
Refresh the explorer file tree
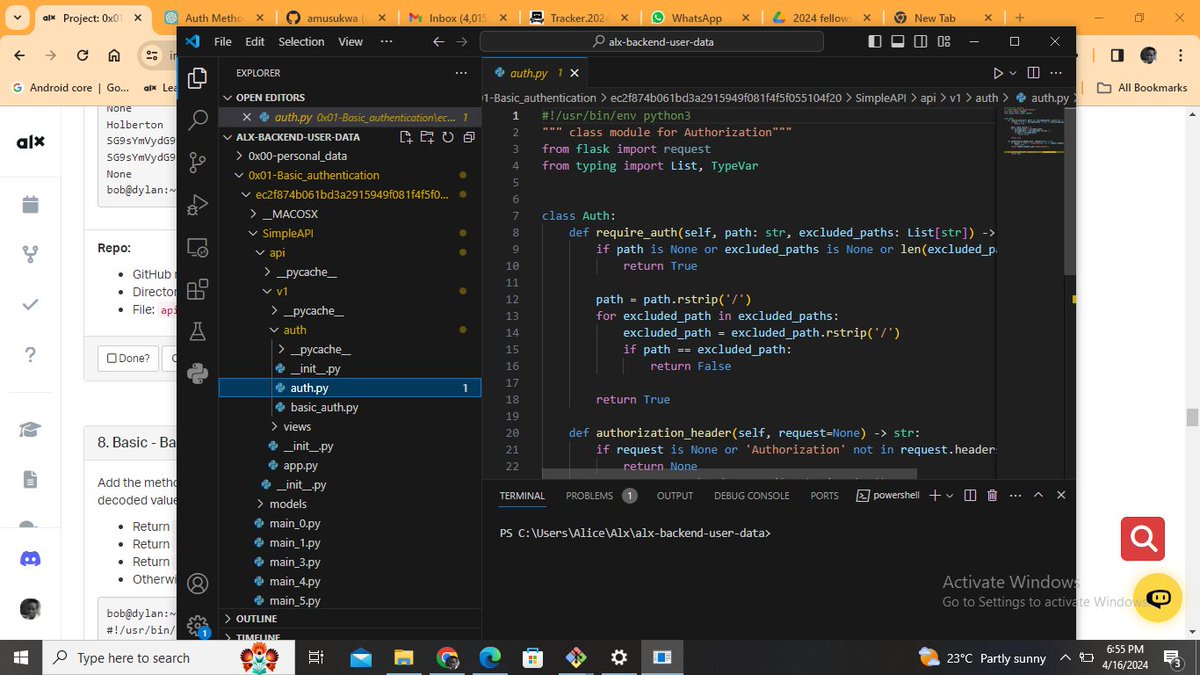click(447, 137)
